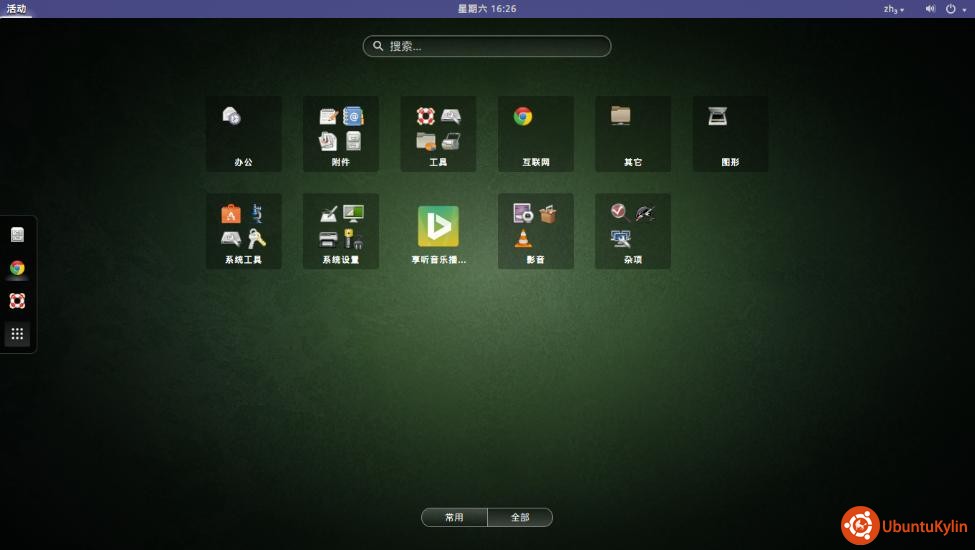Viewport: 975px width, 550px height.
Task: Toggle the show applications grid button in dock
Action: (17, 334)
